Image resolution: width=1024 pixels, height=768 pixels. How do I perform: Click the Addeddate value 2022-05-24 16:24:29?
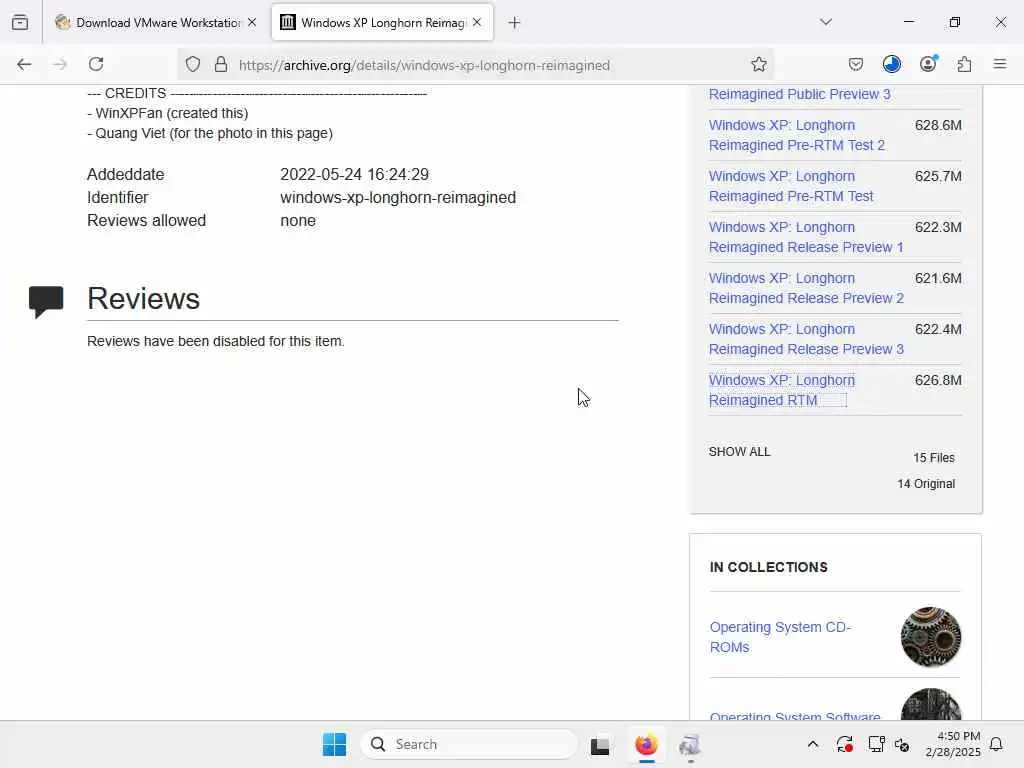[x=355, y=174]
